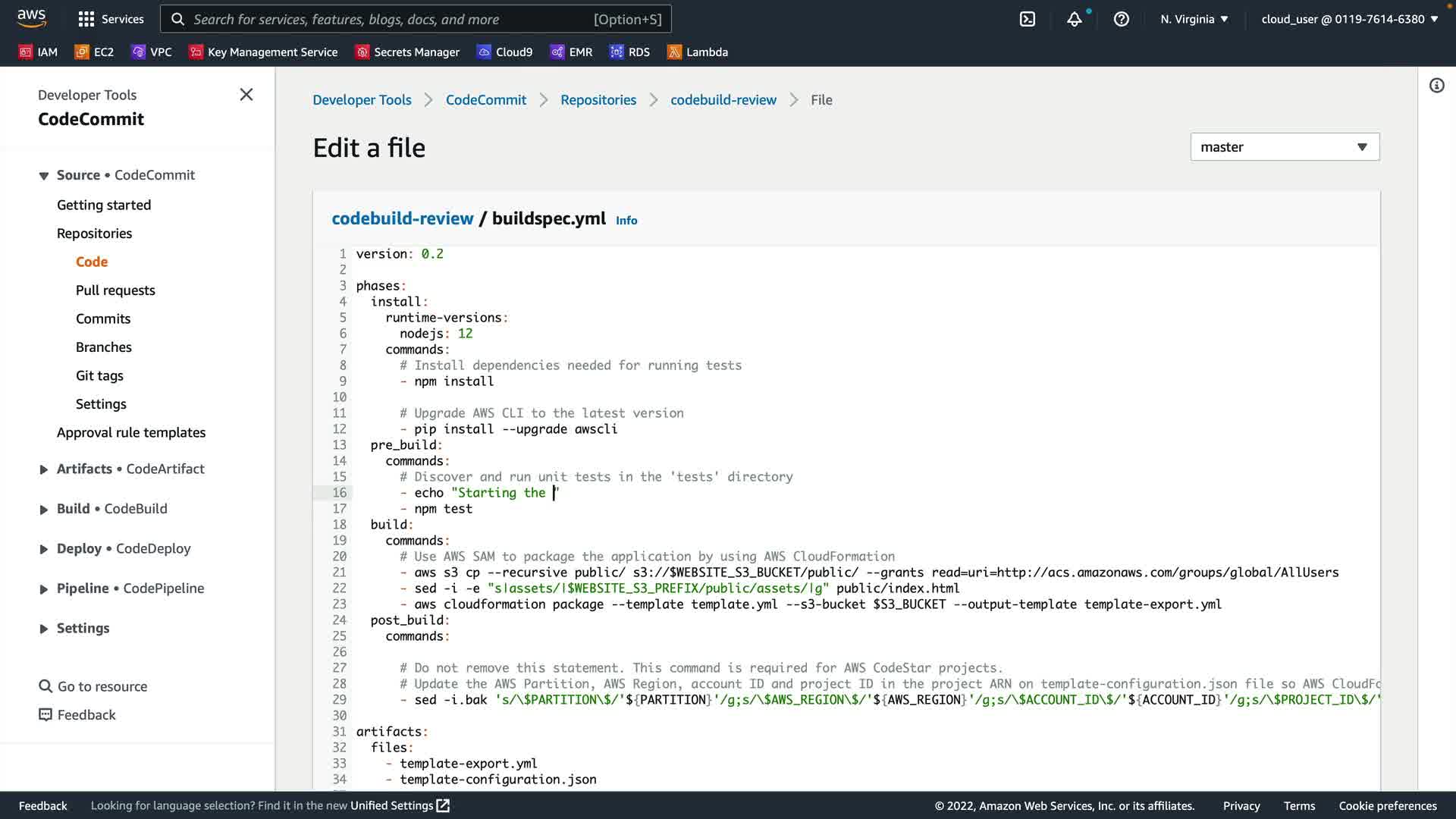
Task: Click the Info link beside buildspec.yml
Action: click(626, 220)
